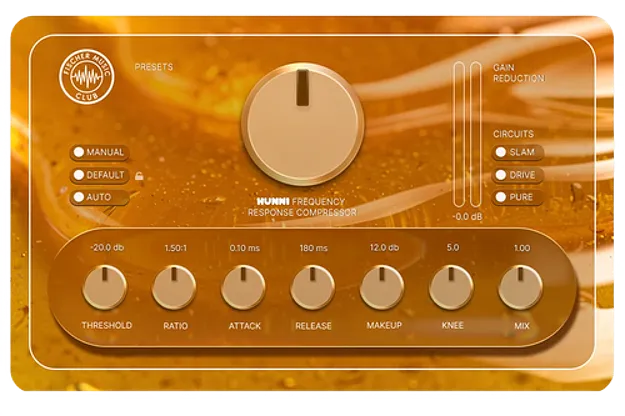The width and height of the screenshot is (625, 416).
Task: Click the ATTACK label text
Action: click(245, 326)
